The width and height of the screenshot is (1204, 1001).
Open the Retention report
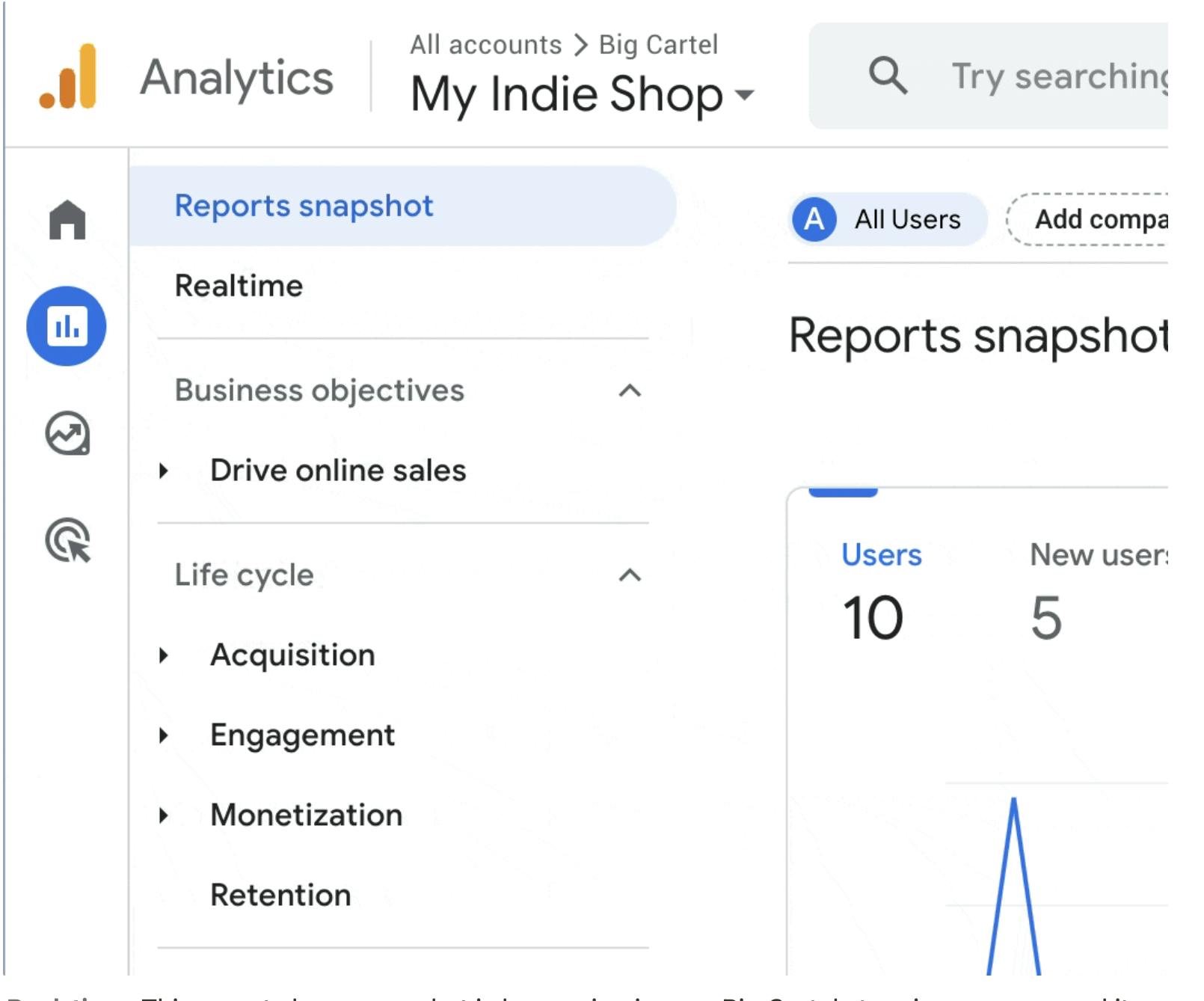280,895
